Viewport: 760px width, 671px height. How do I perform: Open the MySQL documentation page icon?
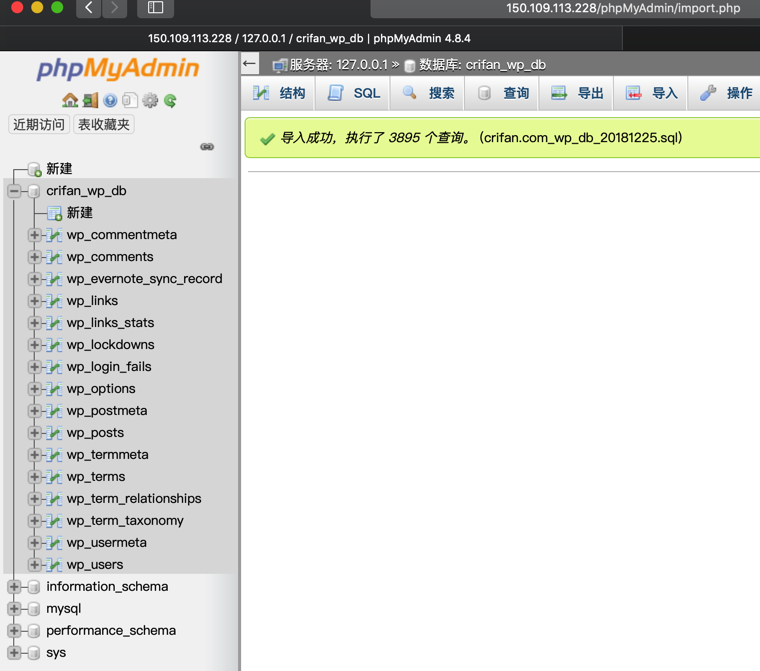coord(130,100)
